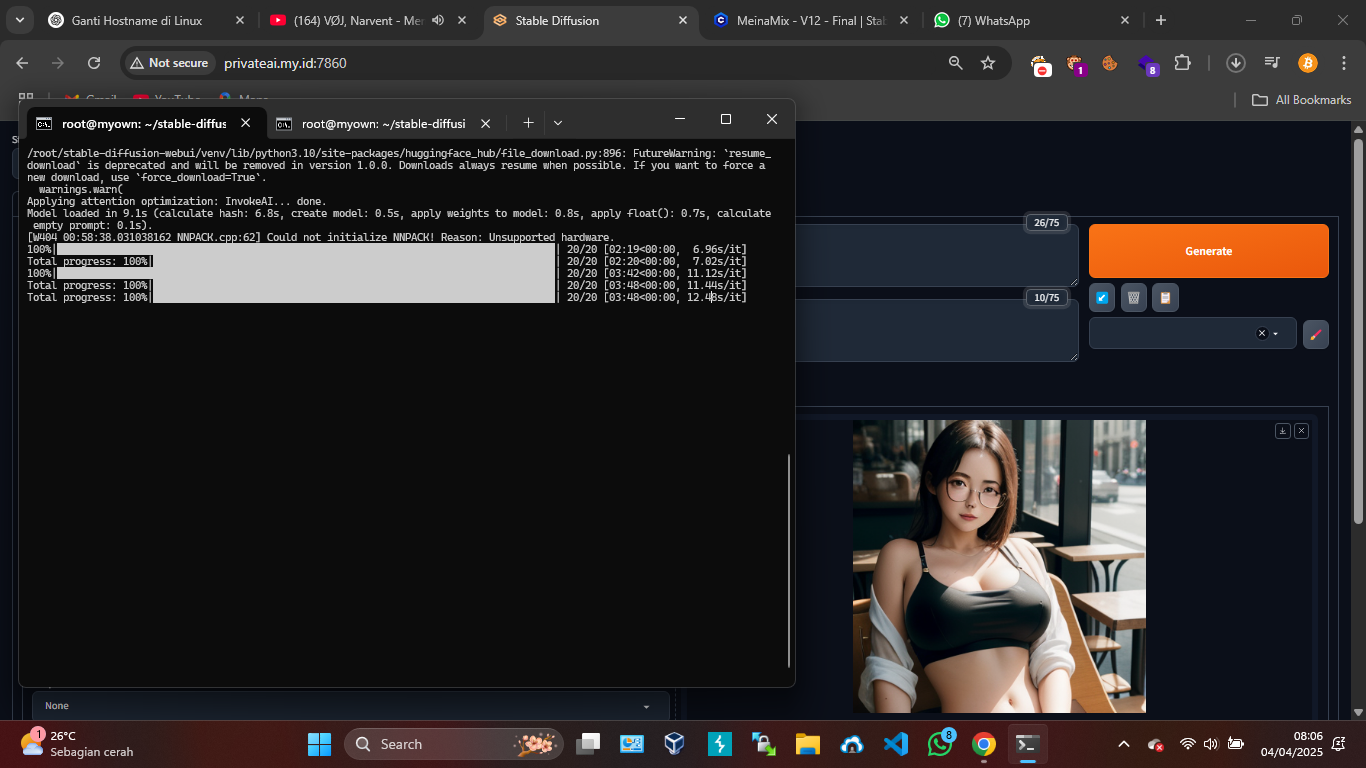
Task: Open the monkey extension with badge 1
Action: [x=1076, y=64]
